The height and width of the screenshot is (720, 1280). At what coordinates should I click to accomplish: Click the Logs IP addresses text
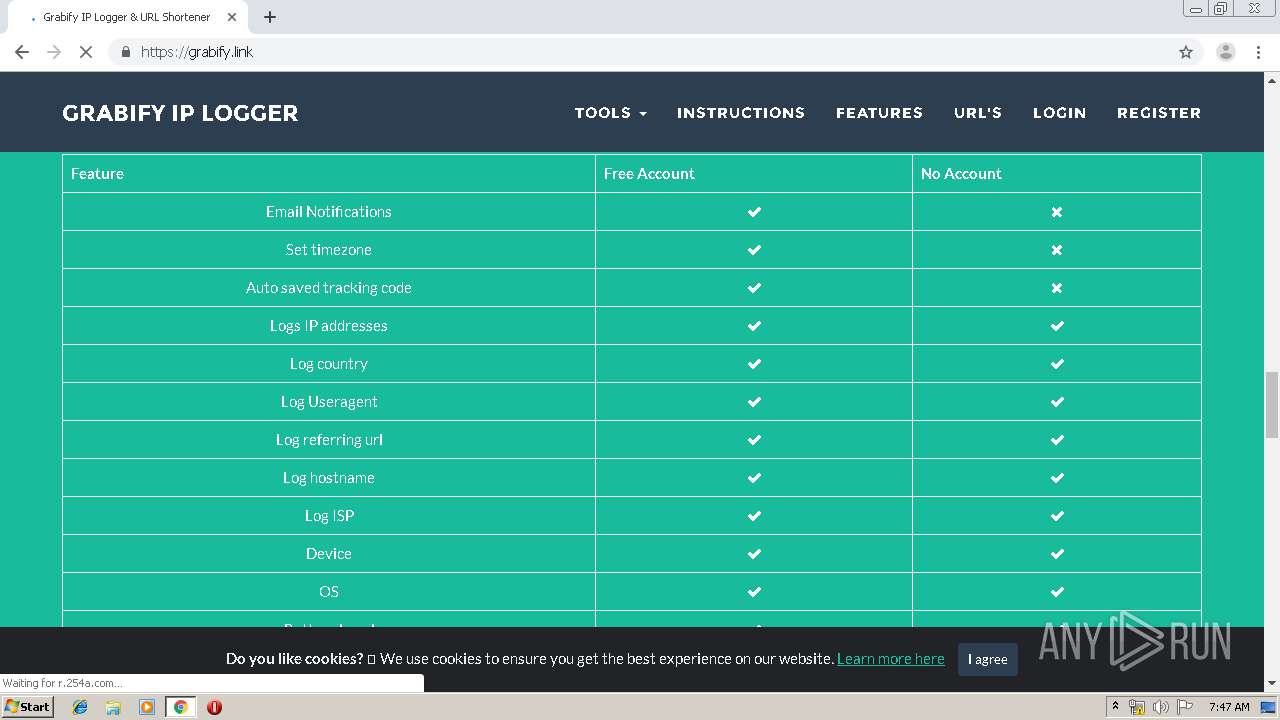tap(329, 326)
